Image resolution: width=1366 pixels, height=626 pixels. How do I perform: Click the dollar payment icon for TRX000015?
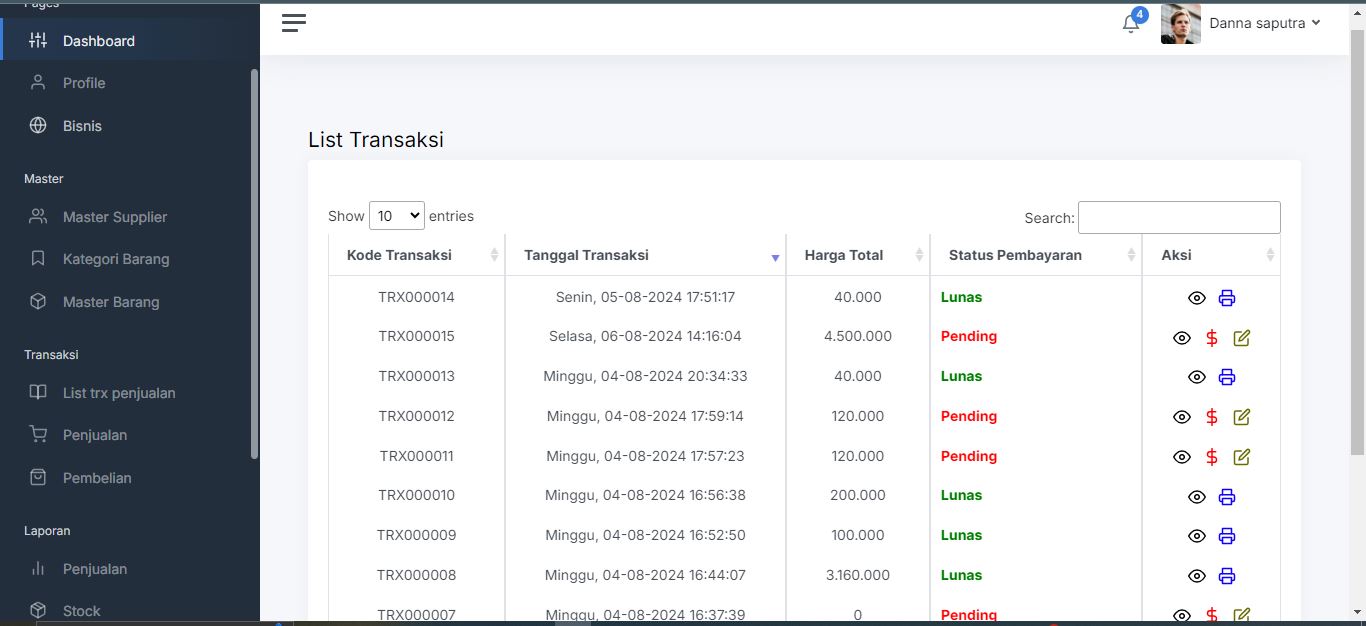pos(1212,338)
